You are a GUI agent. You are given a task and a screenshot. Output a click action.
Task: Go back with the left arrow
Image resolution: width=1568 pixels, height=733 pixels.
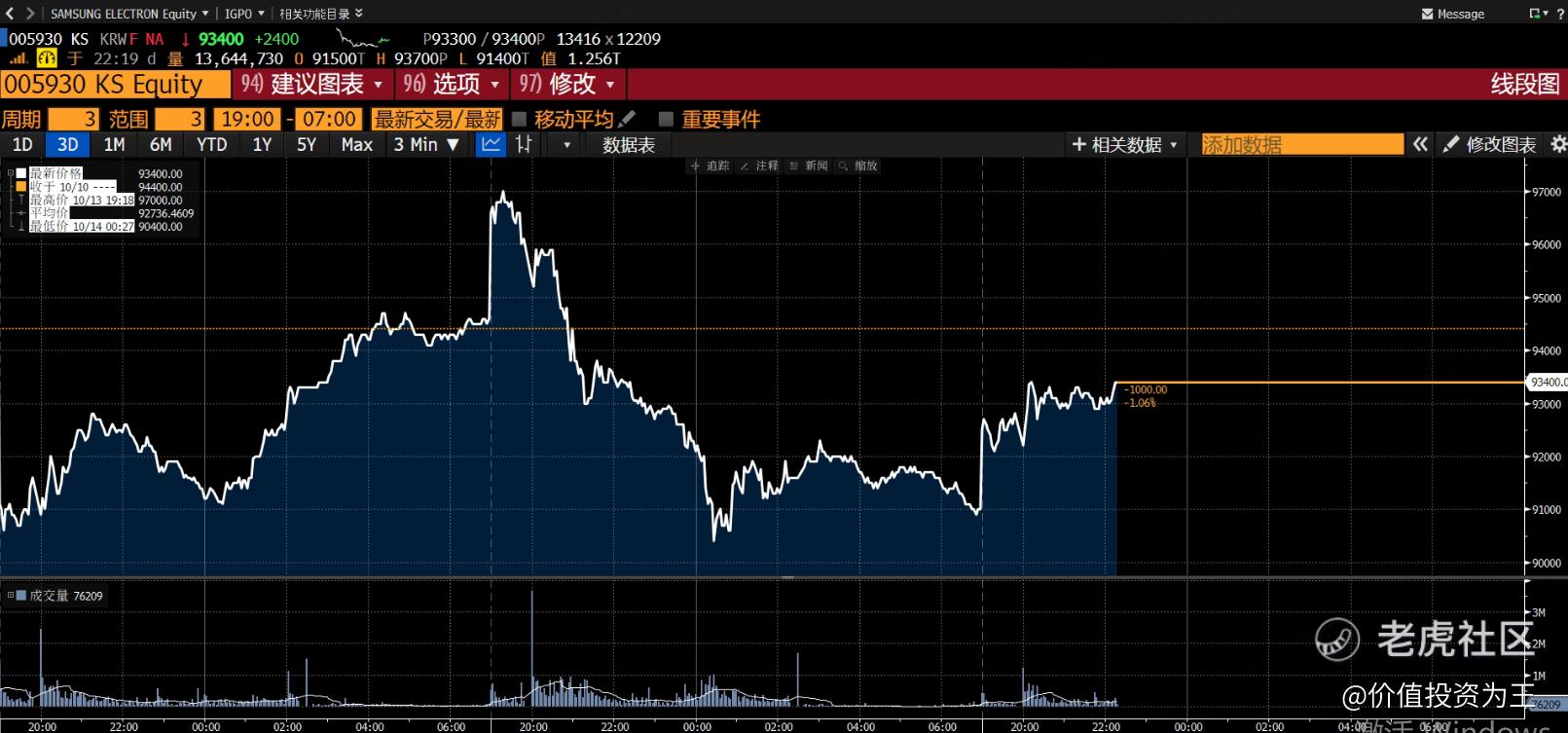pyautogui.click(x=10, y=14)
